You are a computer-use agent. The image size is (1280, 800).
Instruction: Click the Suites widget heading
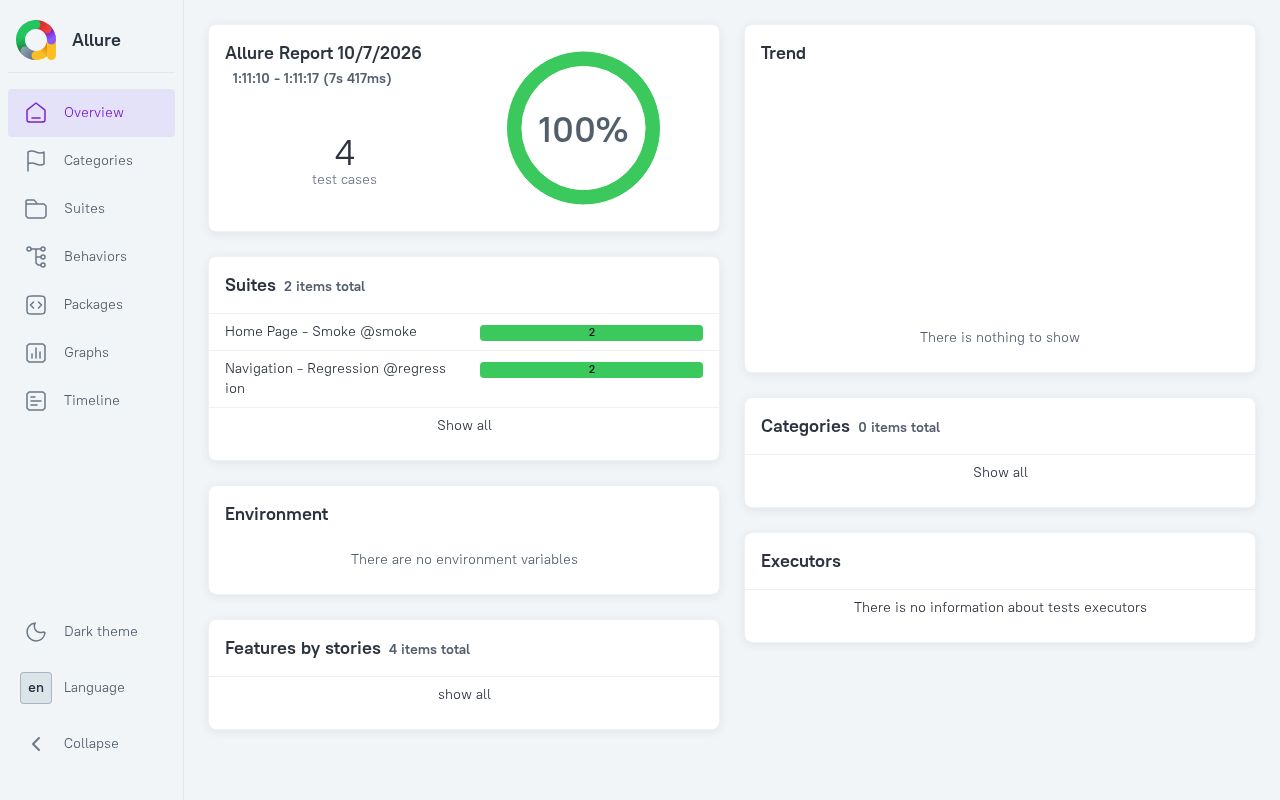(x=250, y=285)
